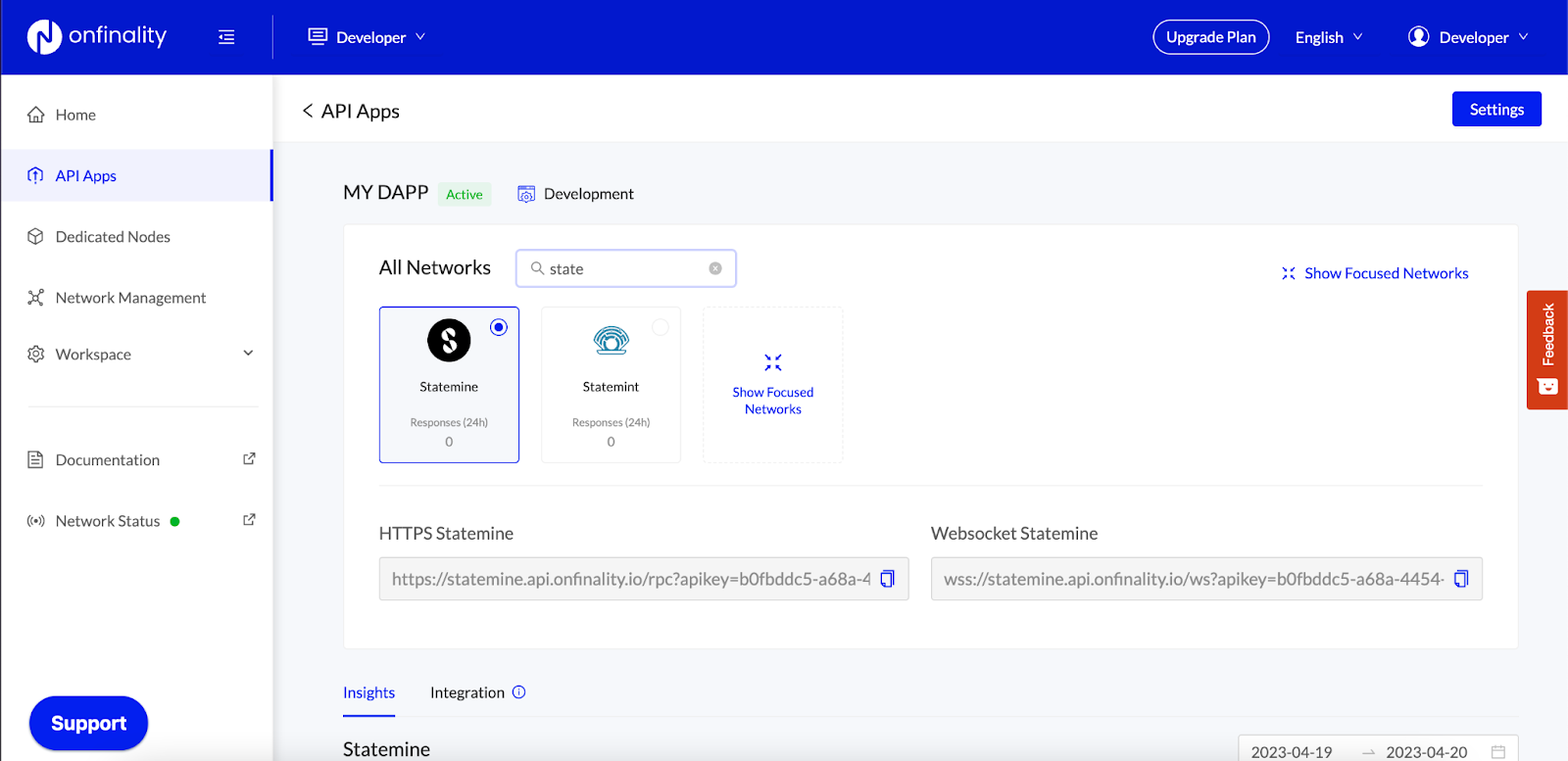Collapse sidebar with the menu fold icon
Image resolution: width=1568 pixels, height=761 pixels.
[x=226, y=37]
